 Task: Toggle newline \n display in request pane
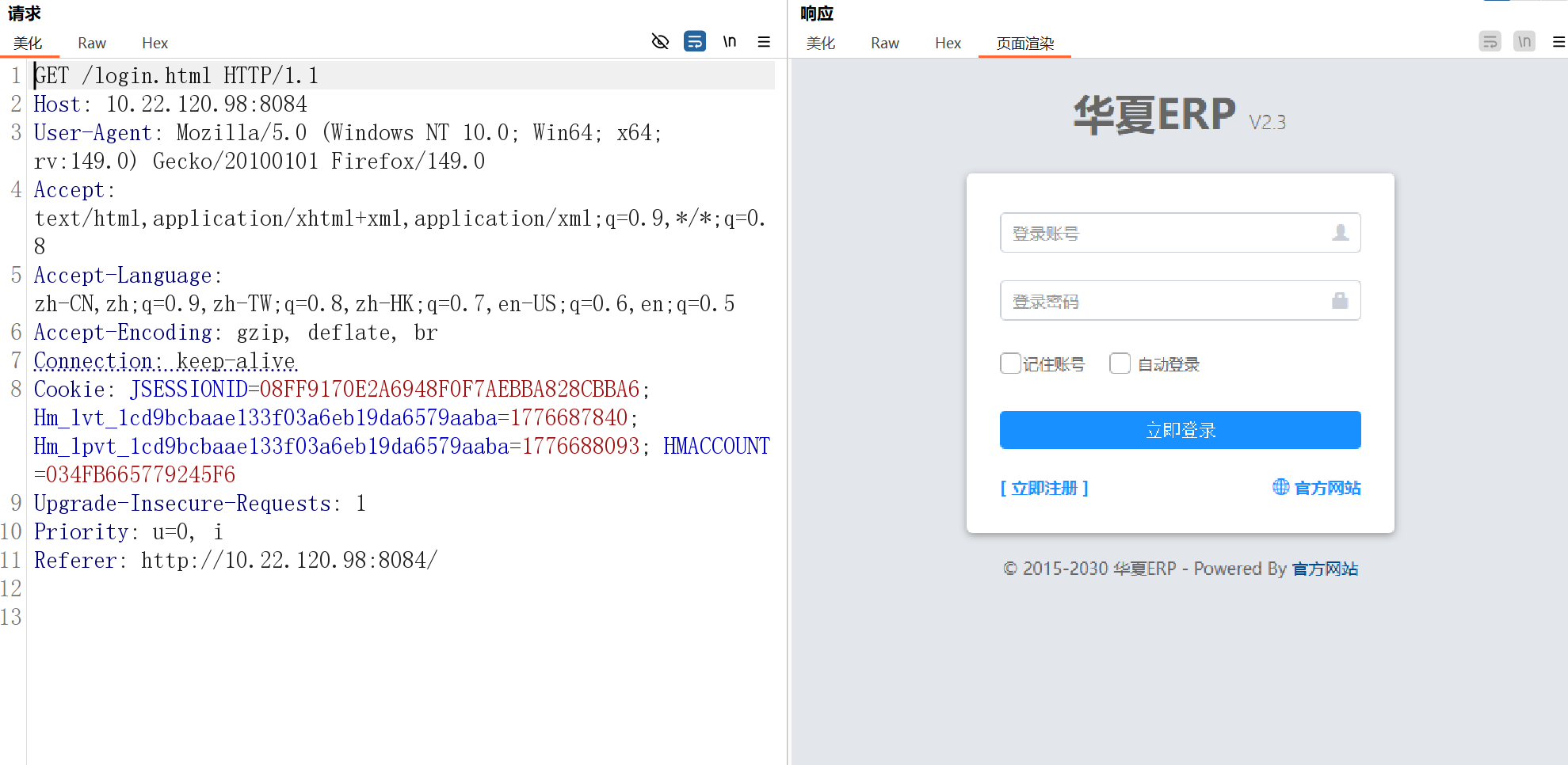click(730, 41)
